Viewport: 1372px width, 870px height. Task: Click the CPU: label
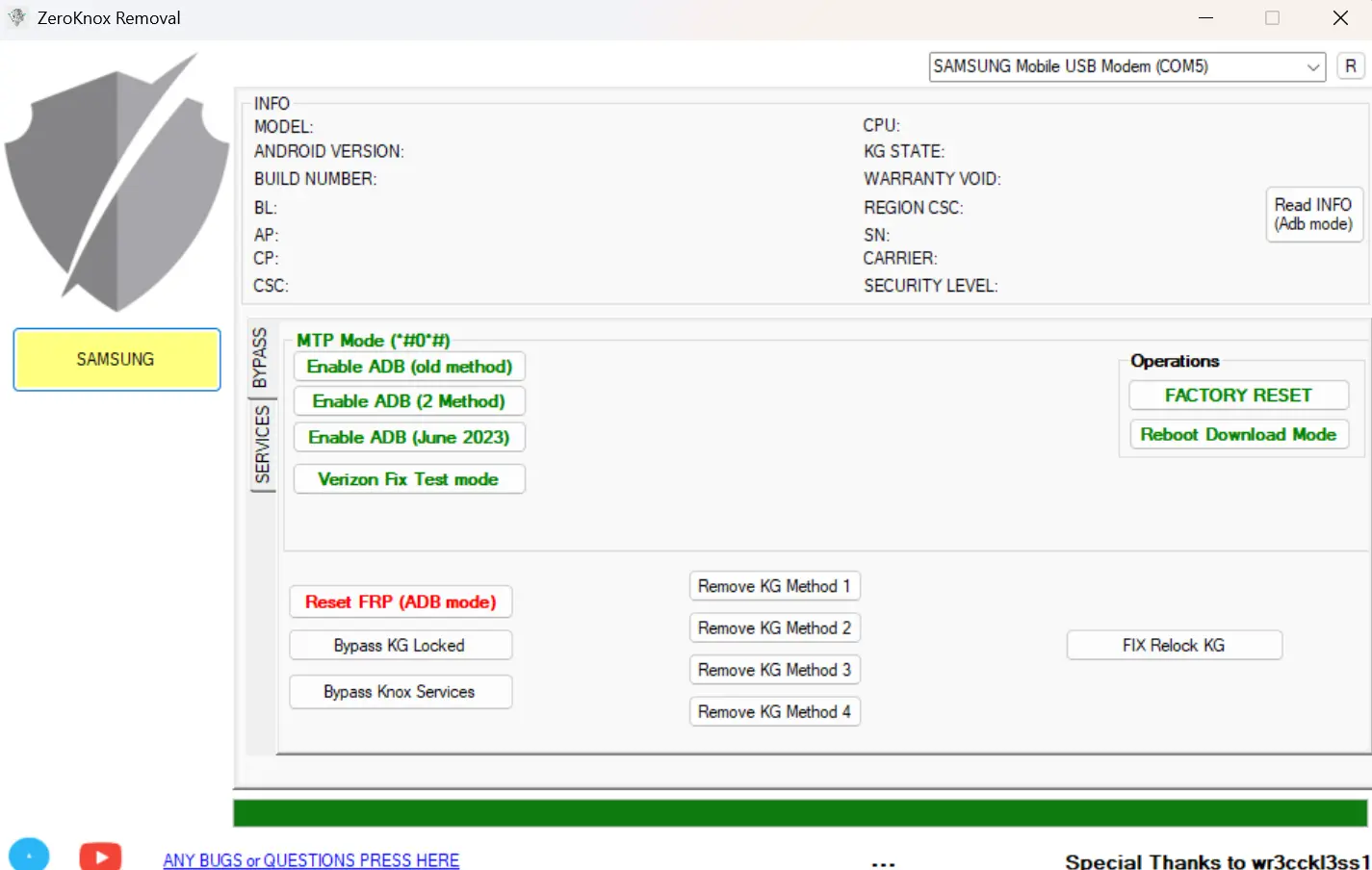pos(882,125)
